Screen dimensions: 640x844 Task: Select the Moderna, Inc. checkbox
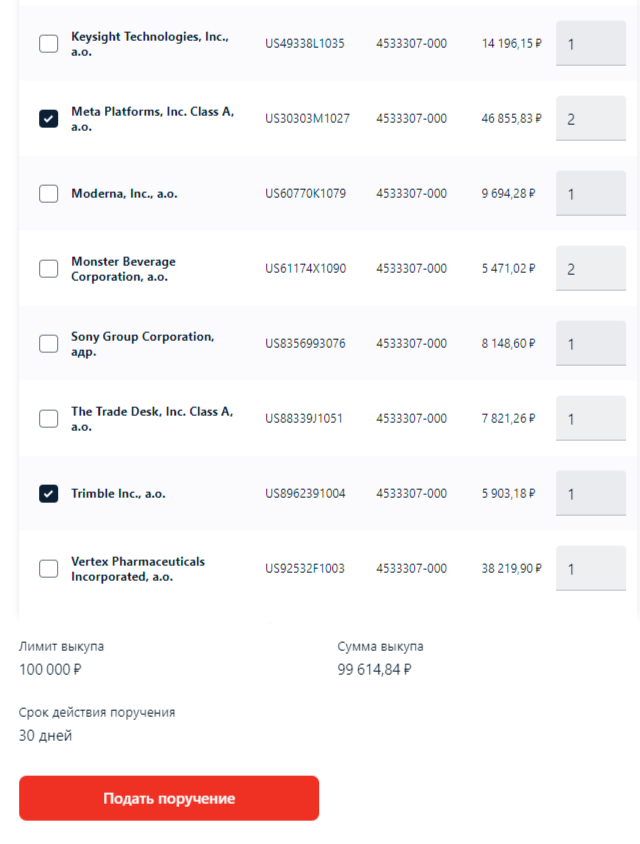coord(48,194)
